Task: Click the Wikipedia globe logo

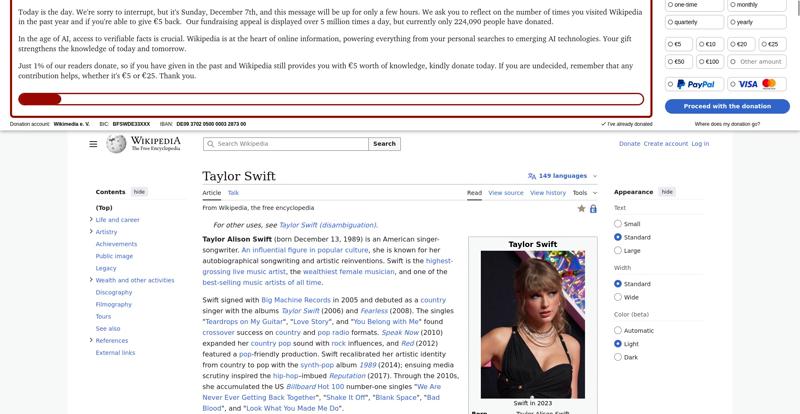Action: (116, 144)
